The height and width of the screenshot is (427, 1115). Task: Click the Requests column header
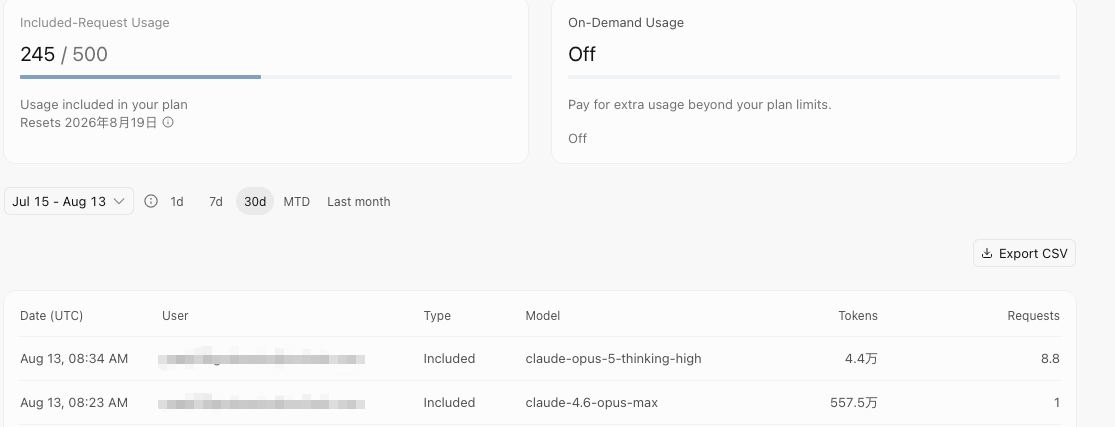click(1033, 315)
